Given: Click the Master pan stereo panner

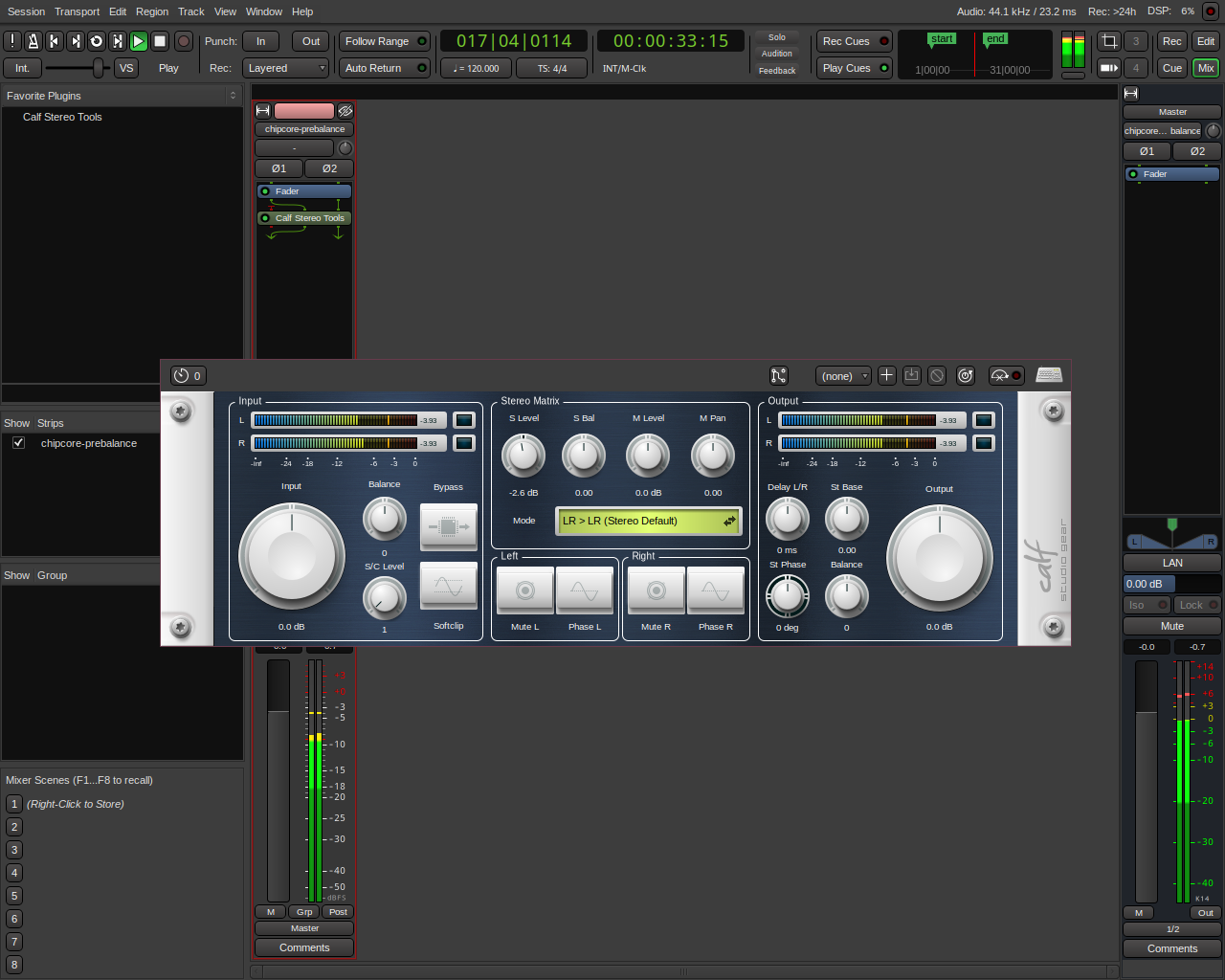Looking at the screenshot, I should pos(1172,534).
